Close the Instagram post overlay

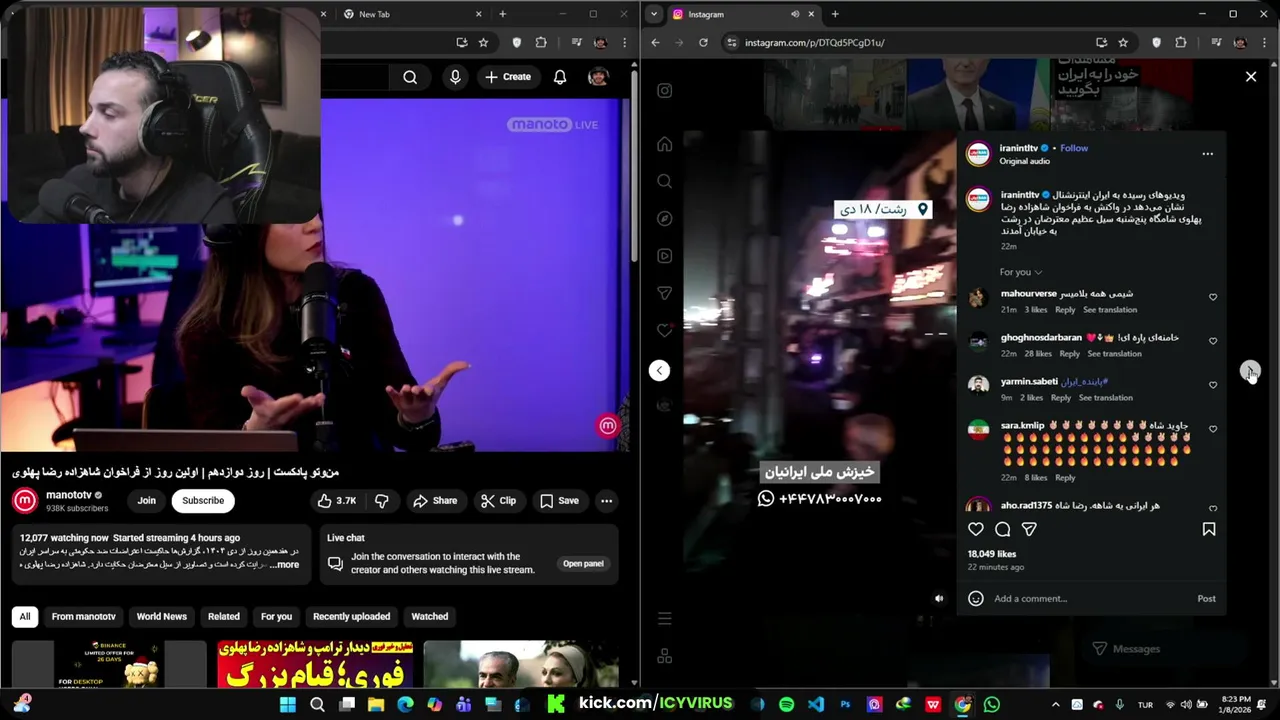coord(1251,76)
